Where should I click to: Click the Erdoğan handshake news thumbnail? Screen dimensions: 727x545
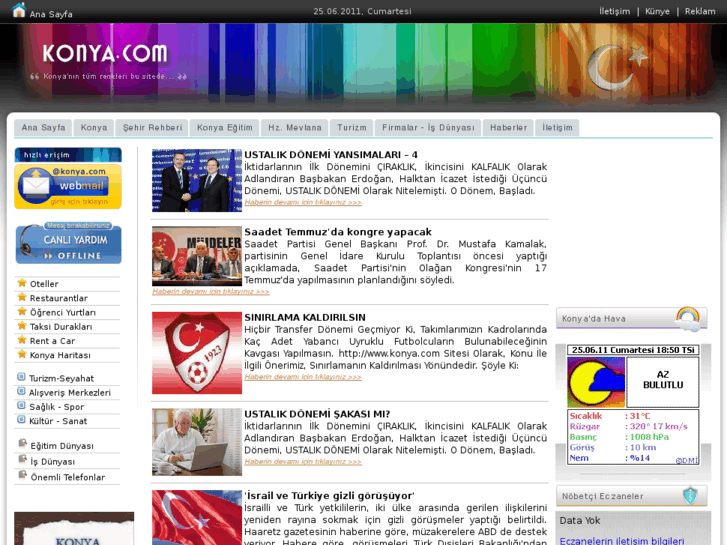[x=197, y=180]
